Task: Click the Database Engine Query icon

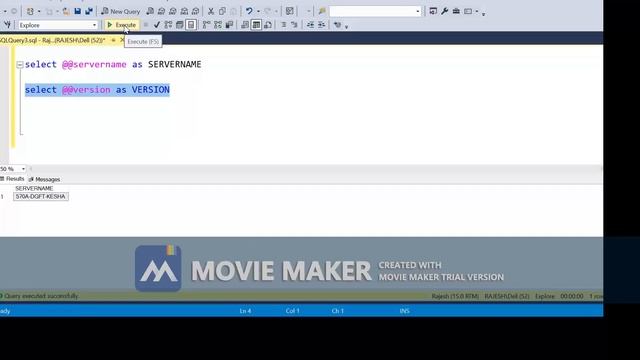Action: (x=150, y=11)
